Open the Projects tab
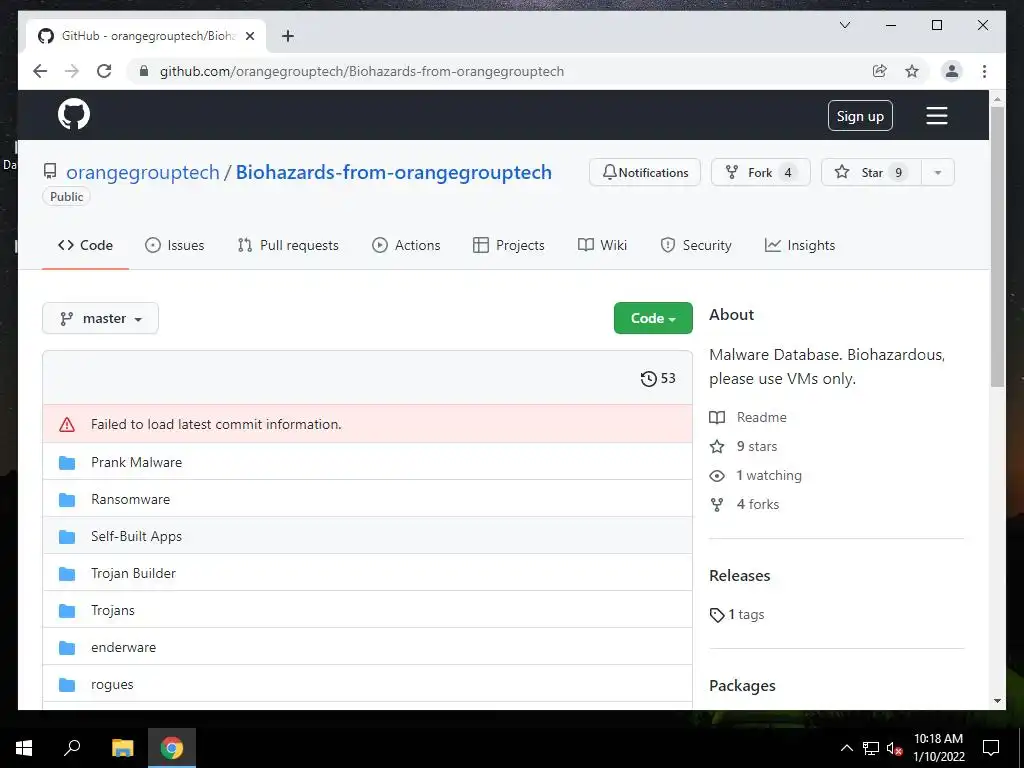 tap(509, 246)
